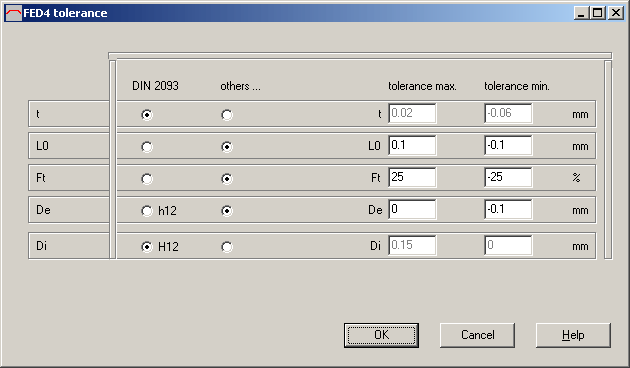The height and width of the screenshot is (368, 630).
Task: Click De tolerance min field -0.1
Action: coord(508,209)
